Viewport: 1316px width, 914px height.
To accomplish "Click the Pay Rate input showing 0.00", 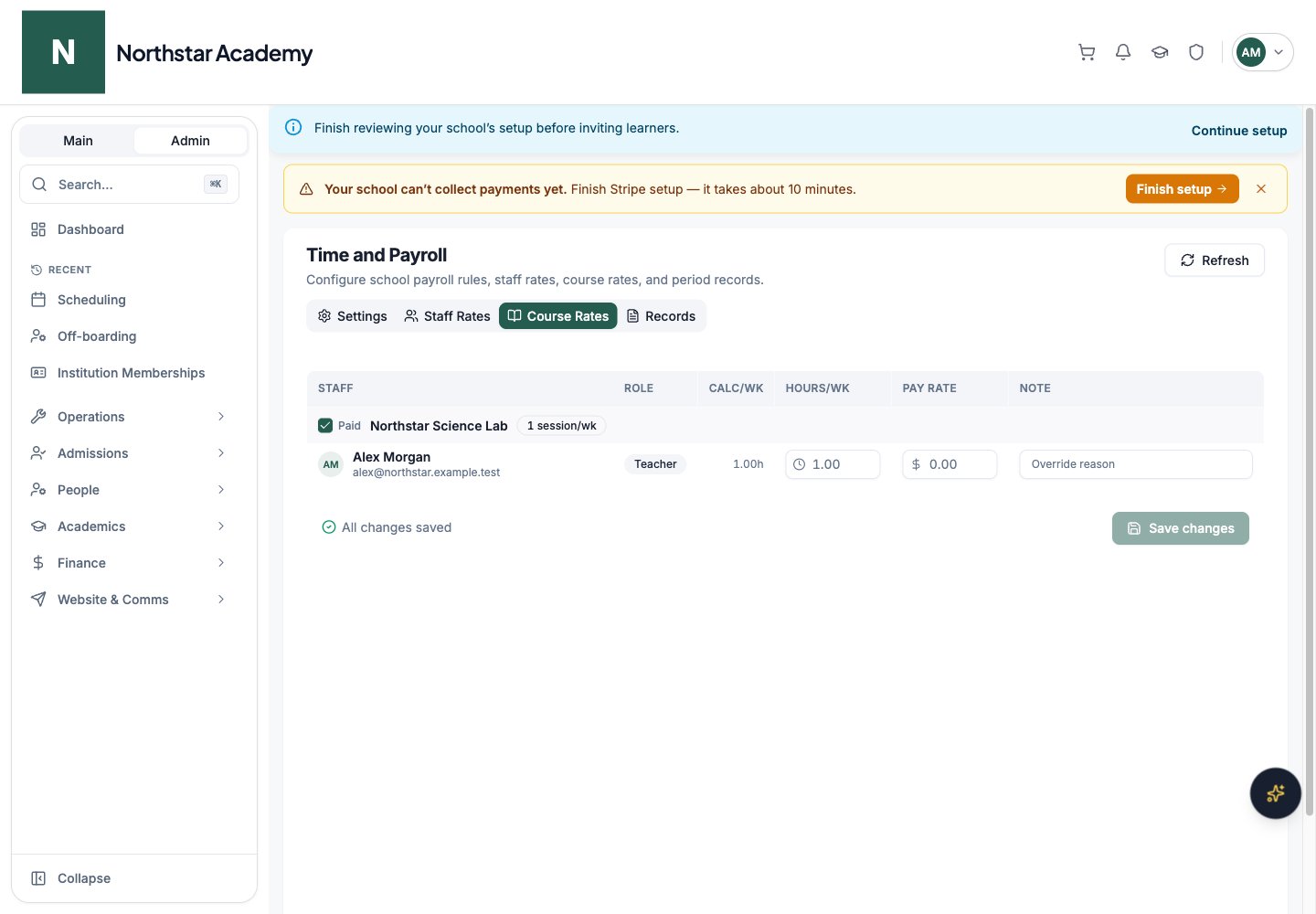I will point(950,464).
